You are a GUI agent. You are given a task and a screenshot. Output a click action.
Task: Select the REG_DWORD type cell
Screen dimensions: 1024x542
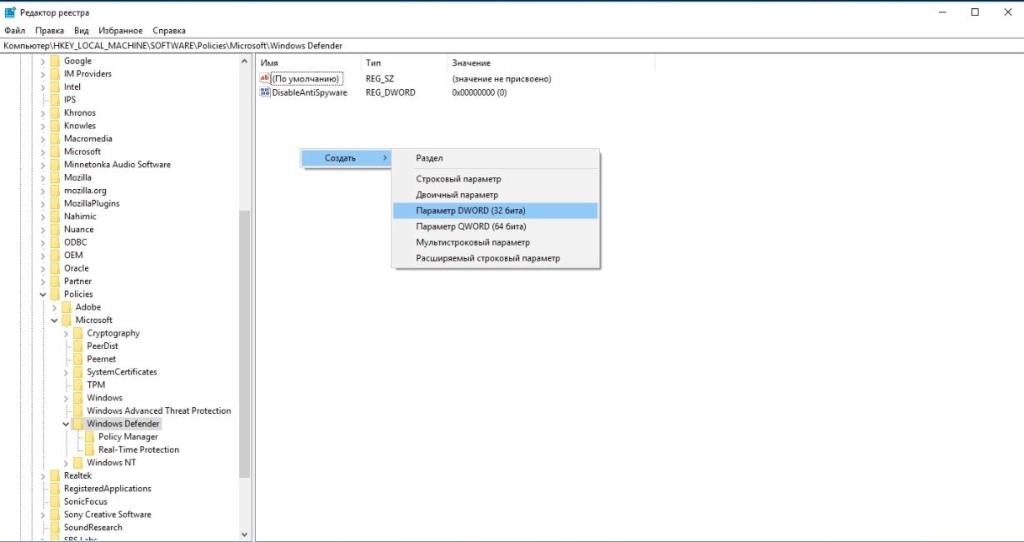click(391, 93)
